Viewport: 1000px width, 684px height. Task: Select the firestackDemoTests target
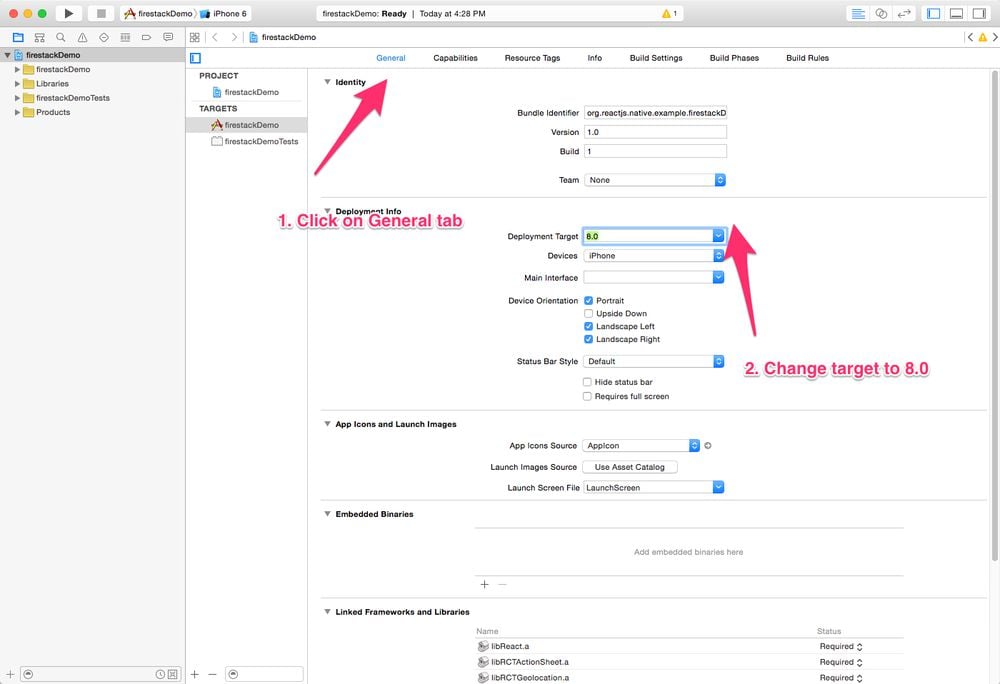[254, 142]
